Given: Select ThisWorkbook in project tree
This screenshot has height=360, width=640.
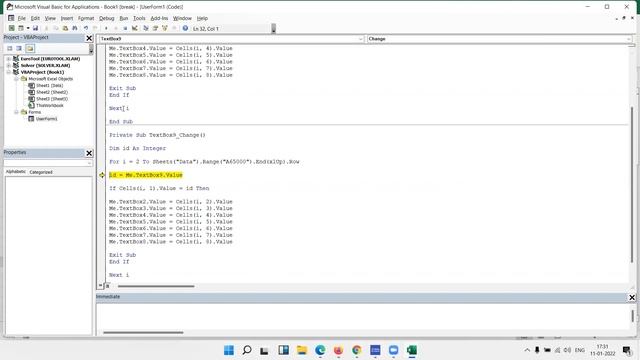Looking at the screenshot, I should tap(49, 105).
